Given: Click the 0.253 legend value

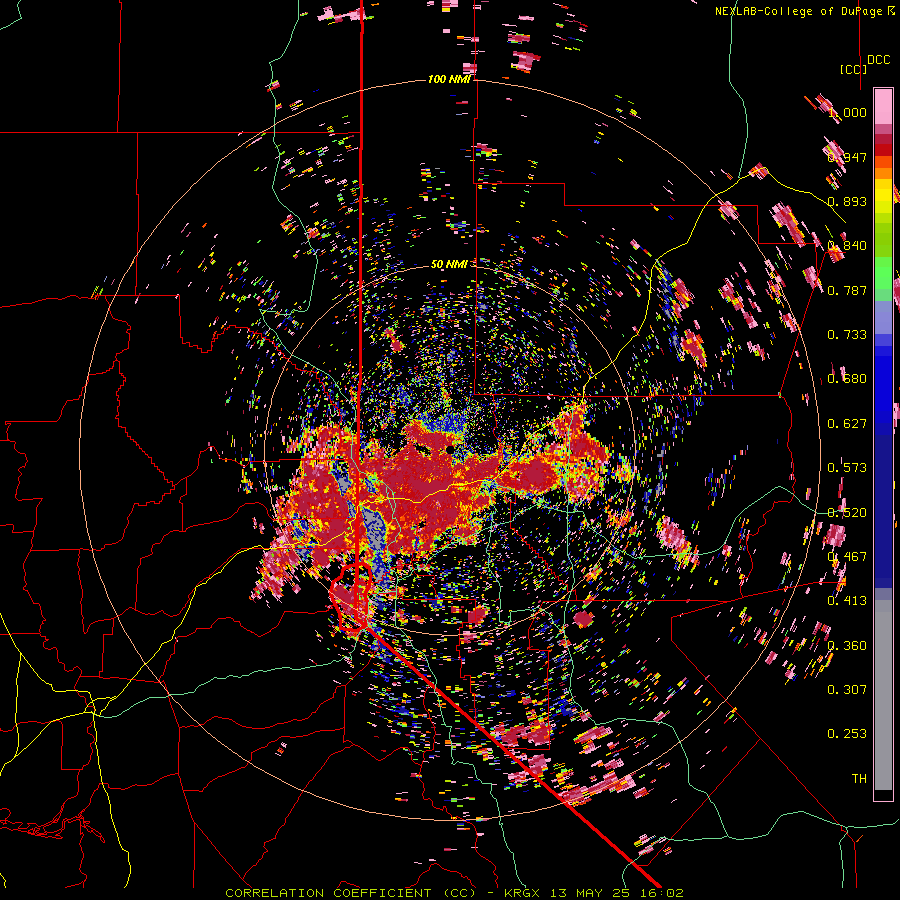Looking at the screenshot, I should [847, 734].
